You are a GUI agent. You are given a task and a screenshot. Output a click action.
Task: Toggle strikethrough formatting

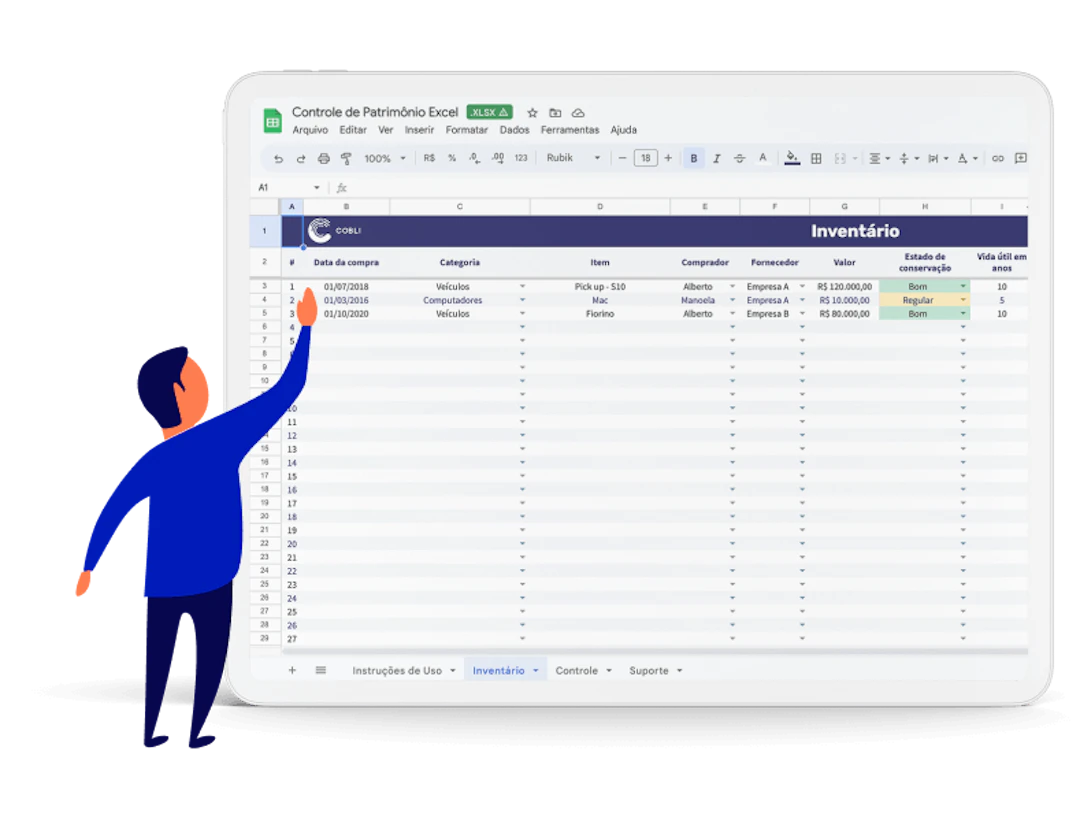[739, 158]
